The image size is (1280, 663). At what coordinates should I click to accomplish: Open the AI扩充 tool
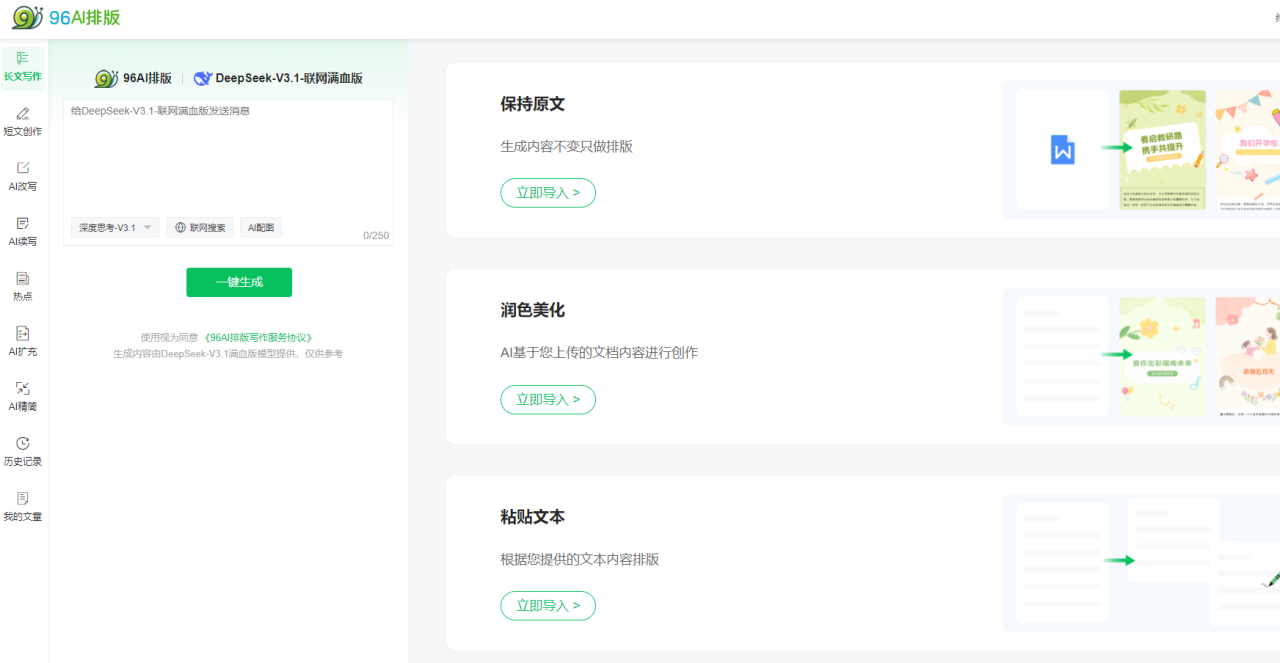point(23,341)
